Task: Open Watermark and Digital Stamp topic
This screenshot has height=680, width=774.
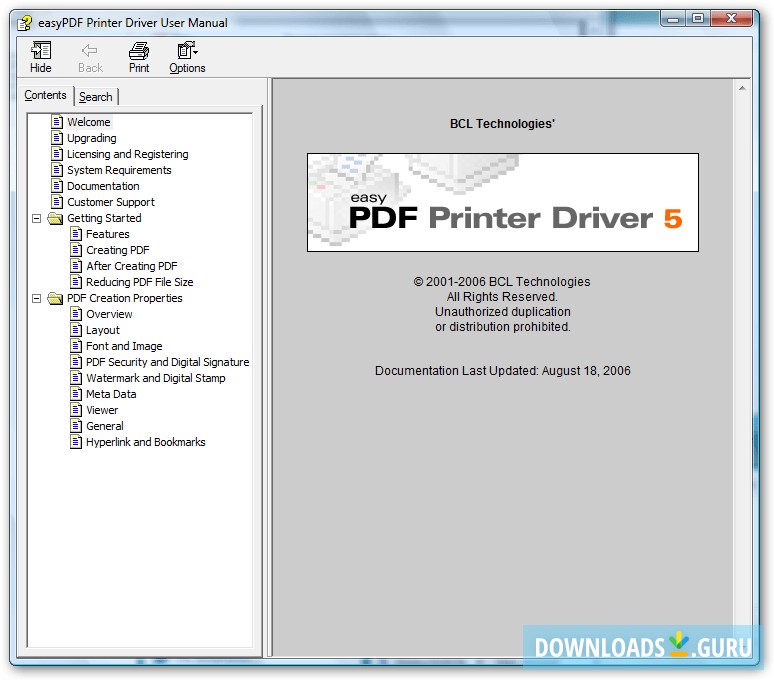Action: (156, 378)
